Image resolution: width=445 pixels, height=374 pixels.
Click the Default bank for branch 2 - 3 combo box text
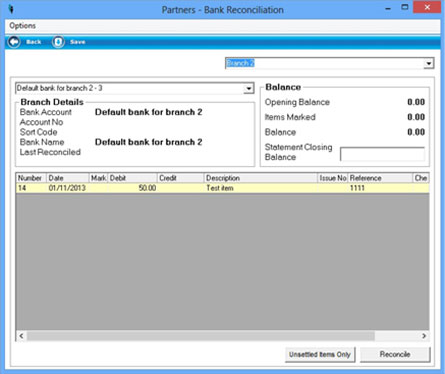59,88
